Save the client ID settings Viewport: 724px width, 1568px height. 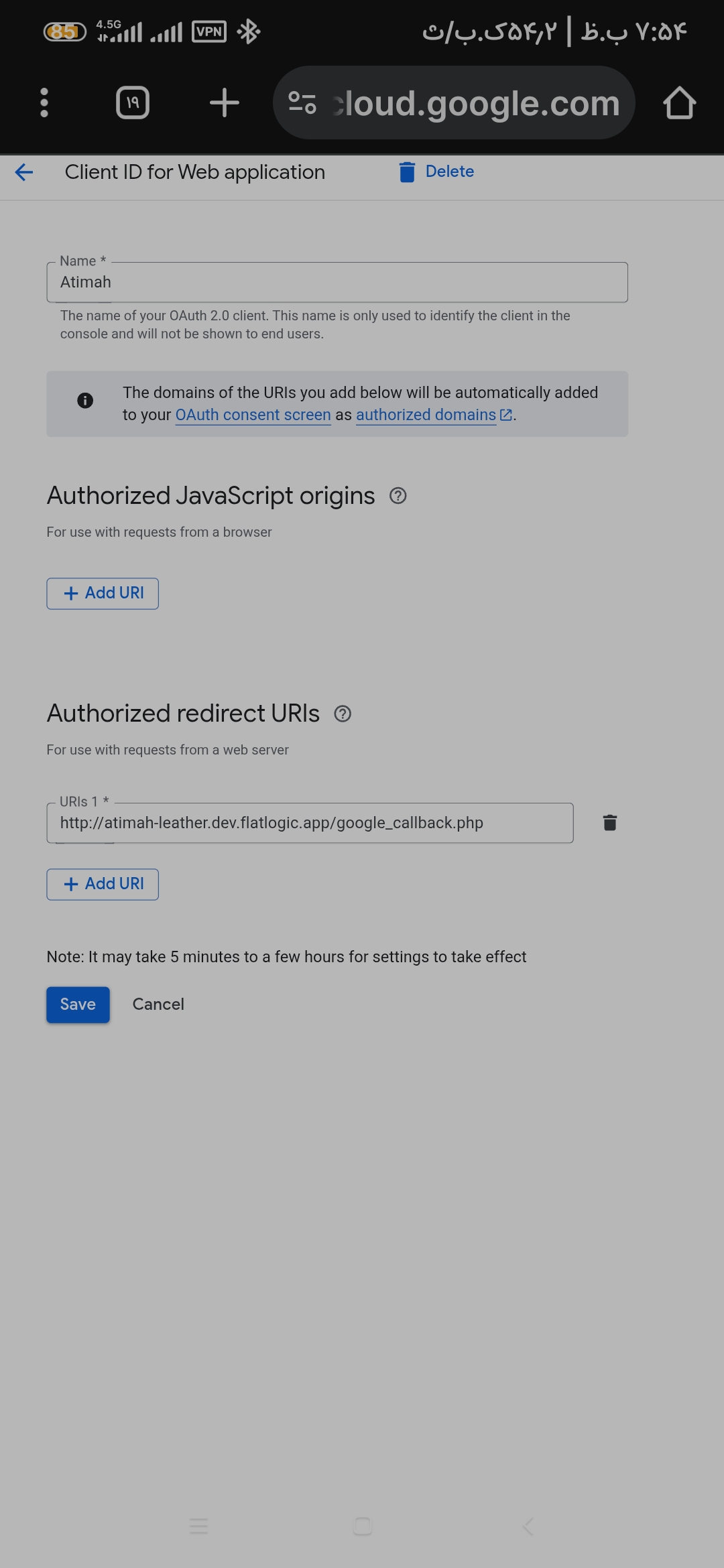click(78, 1004)
